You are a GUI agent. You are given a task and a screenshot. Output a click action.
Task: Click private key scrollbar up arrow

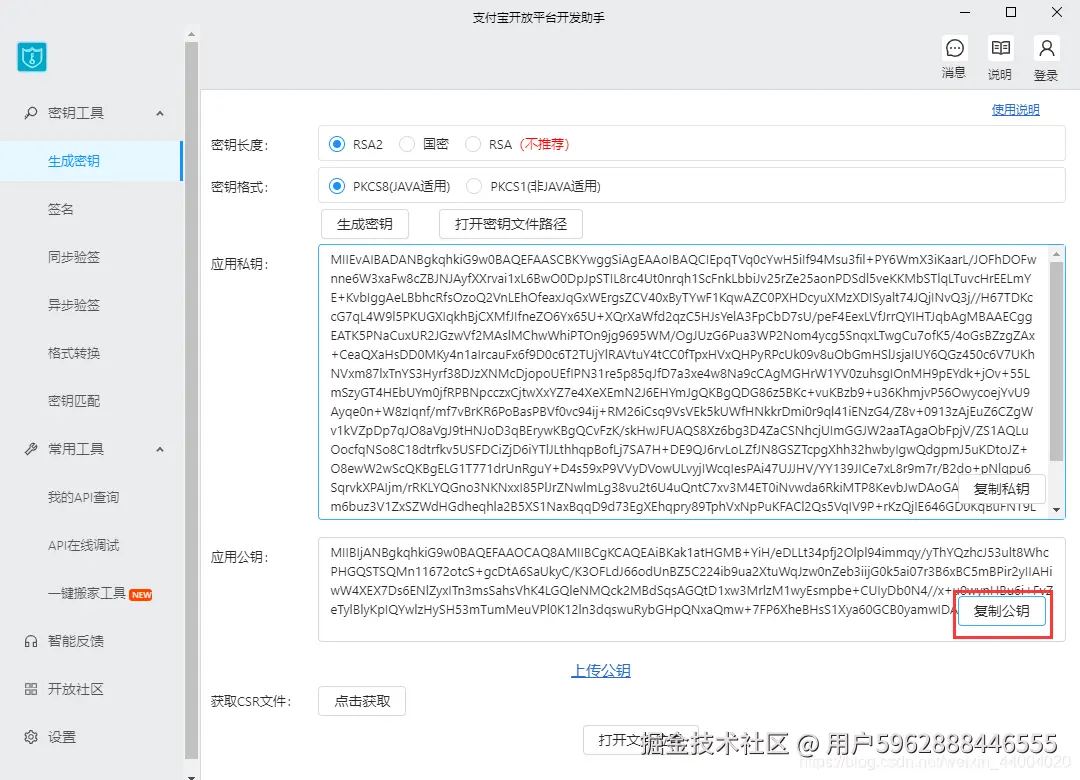tap(1057, 254)
